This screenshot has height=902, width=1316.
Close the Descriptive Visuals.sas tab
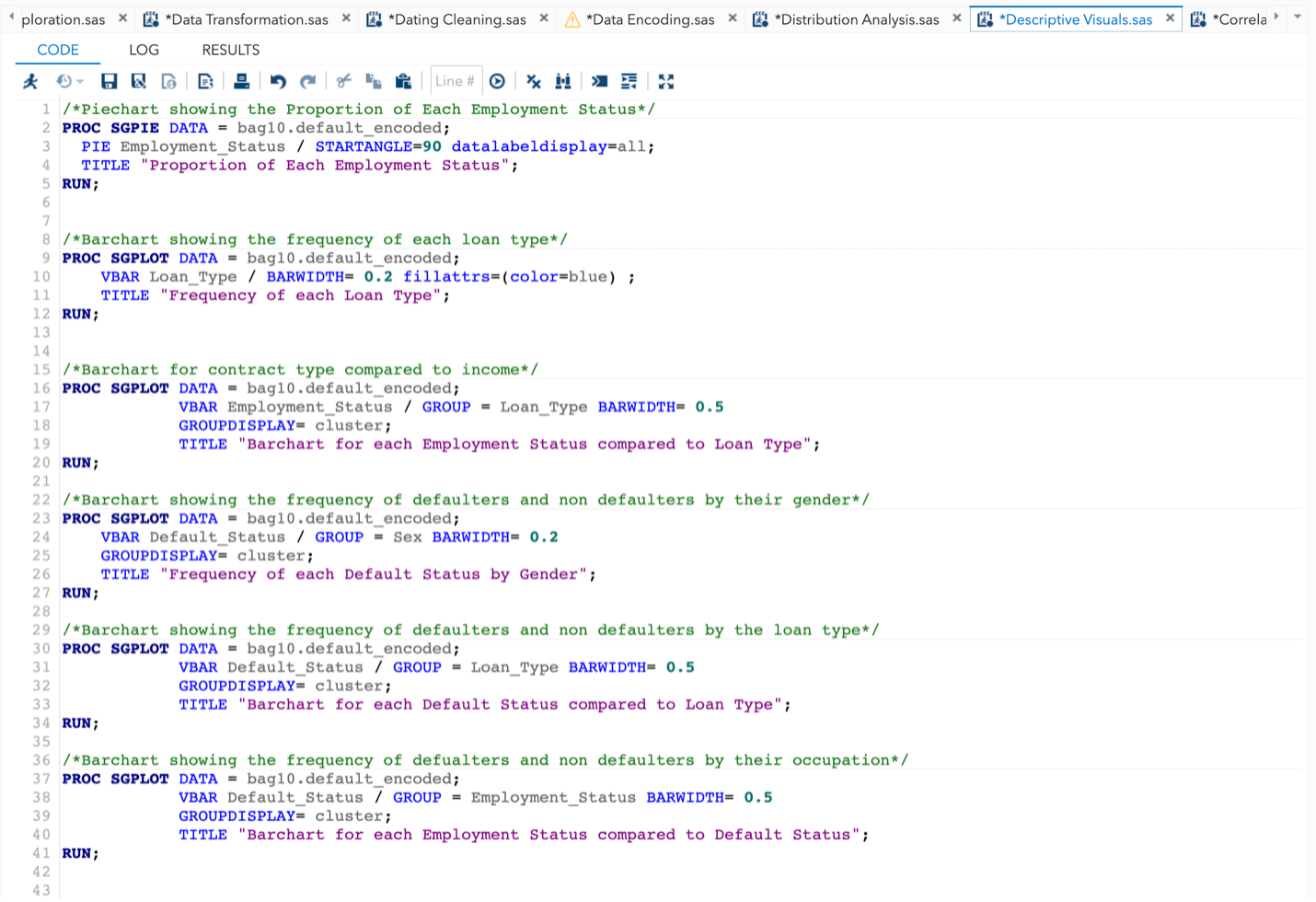(x=1171, y=17)
